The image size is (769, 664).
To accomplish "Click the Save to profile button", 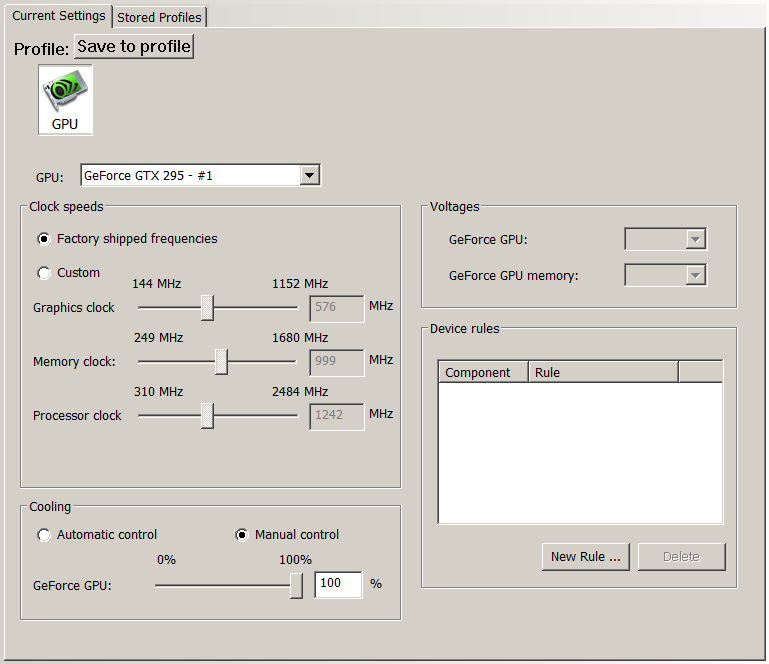I will click(x=134, y=47).
